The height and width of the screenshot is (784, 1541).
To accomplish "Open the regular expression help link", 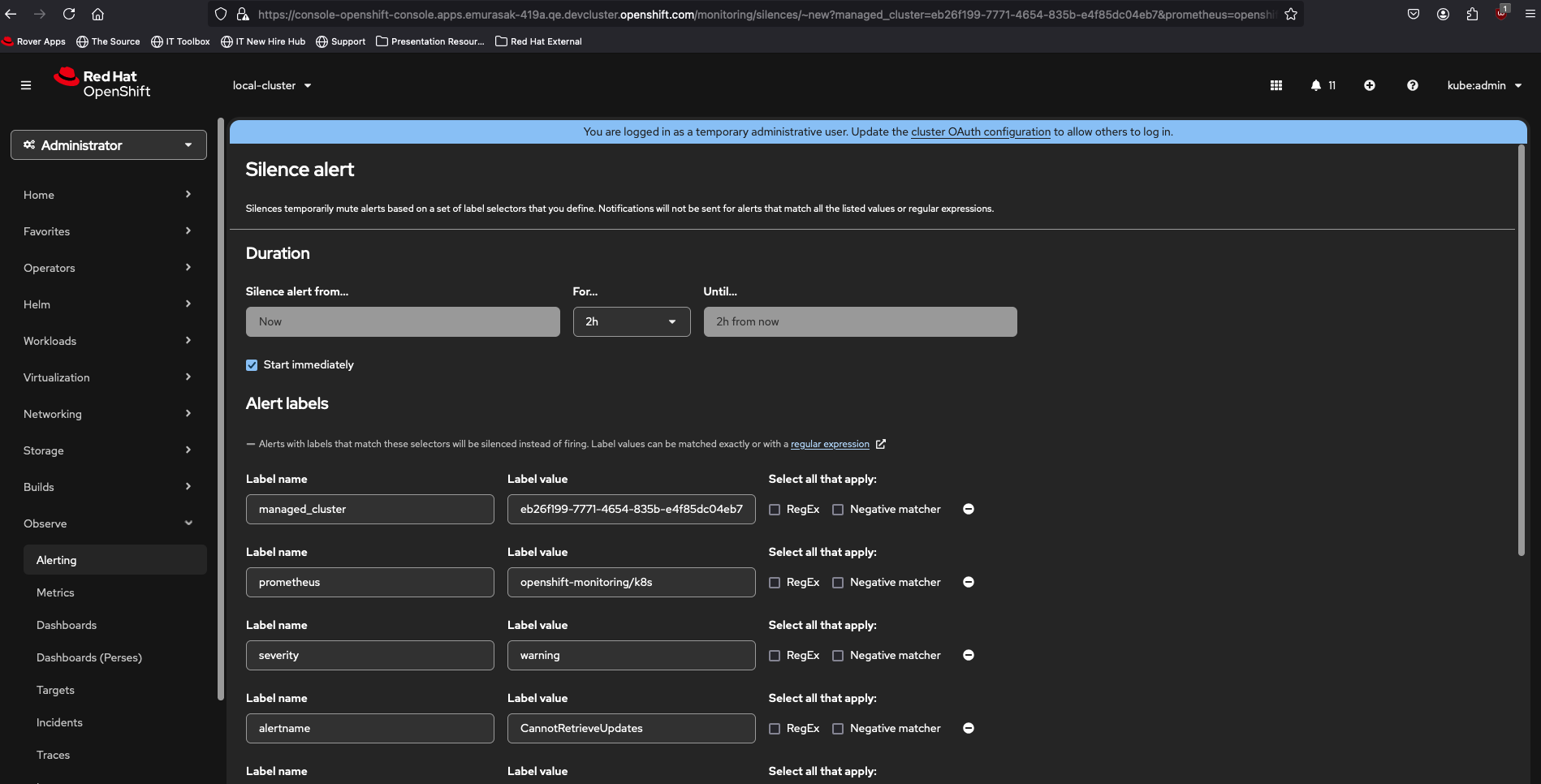I will coord(830,444).
